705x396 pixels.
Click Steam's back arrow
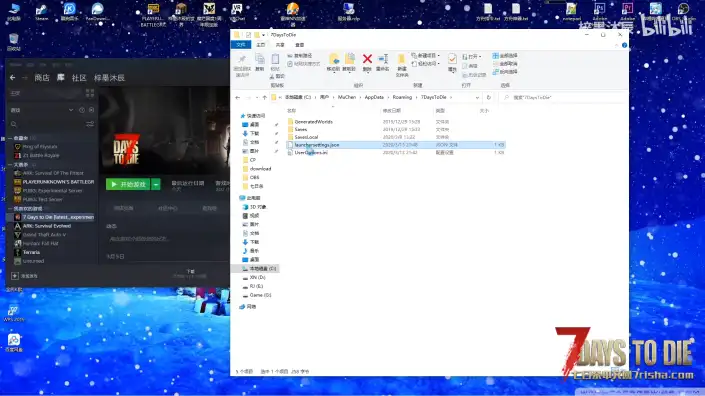13,78
